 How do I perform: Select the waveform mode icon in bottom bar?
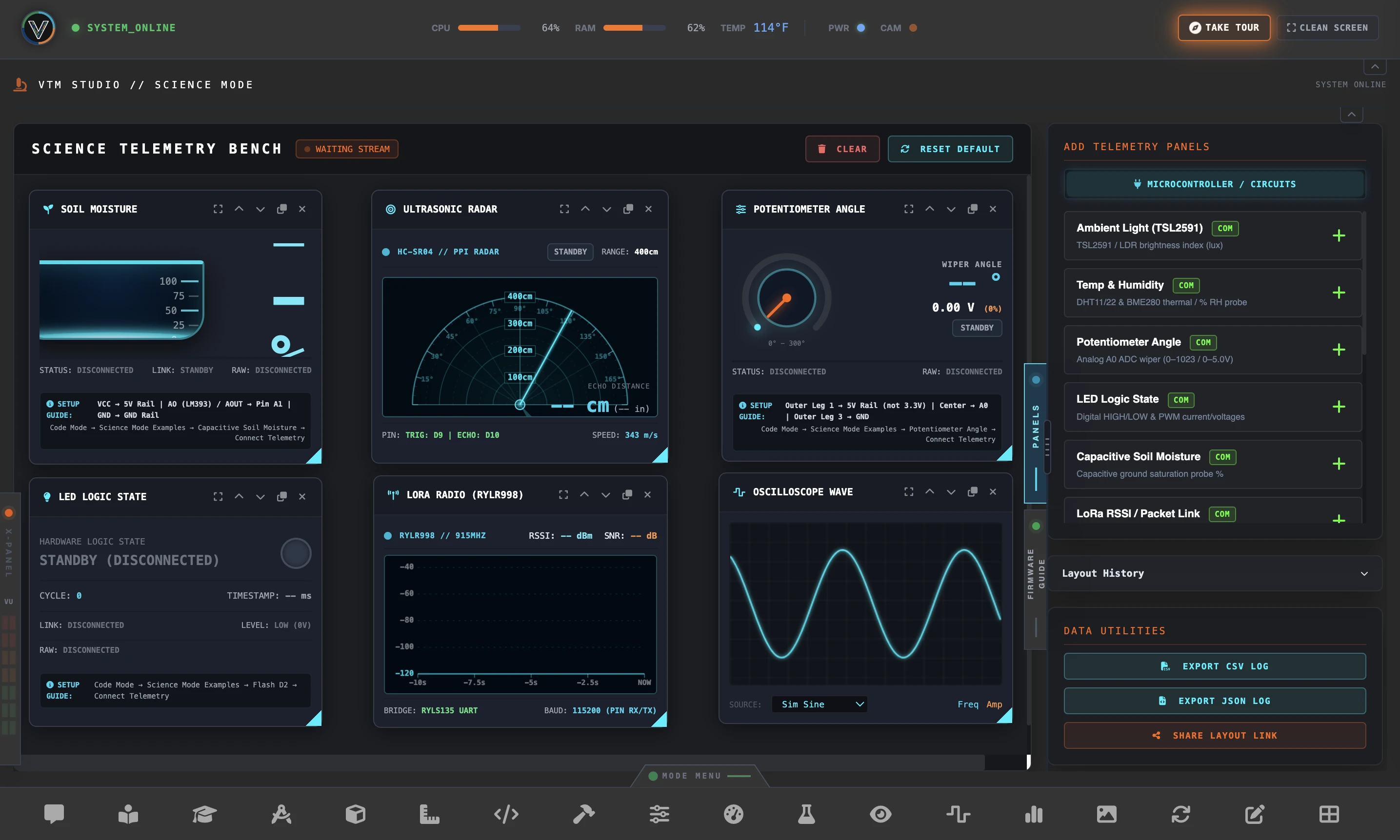(958, 814)
